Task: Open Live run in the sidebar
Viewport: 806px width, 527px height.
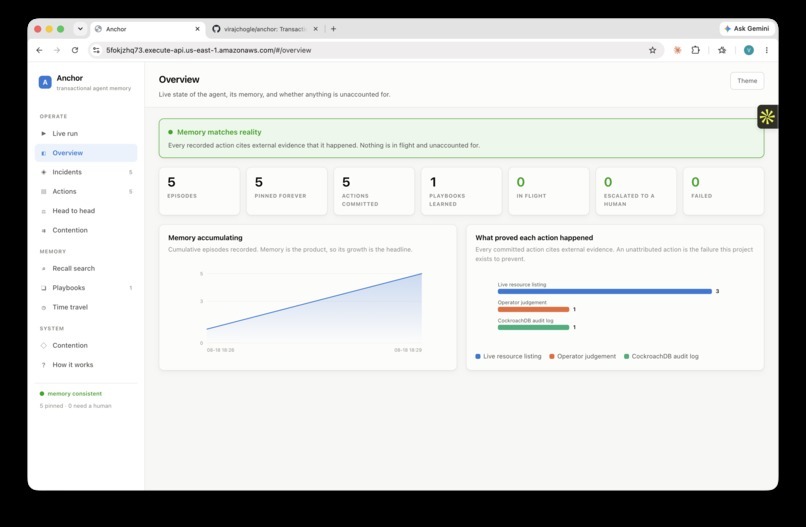Action: click(85, 133)
